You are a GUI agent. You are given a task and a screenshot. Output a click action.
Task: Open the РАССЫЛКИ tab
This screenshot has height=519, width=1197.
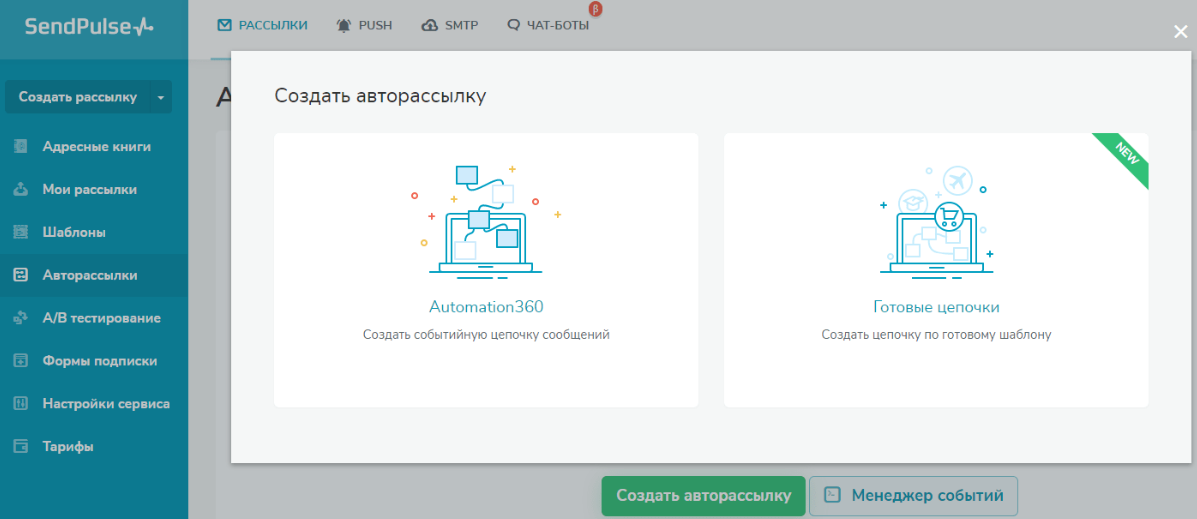[x=263, y=25]
